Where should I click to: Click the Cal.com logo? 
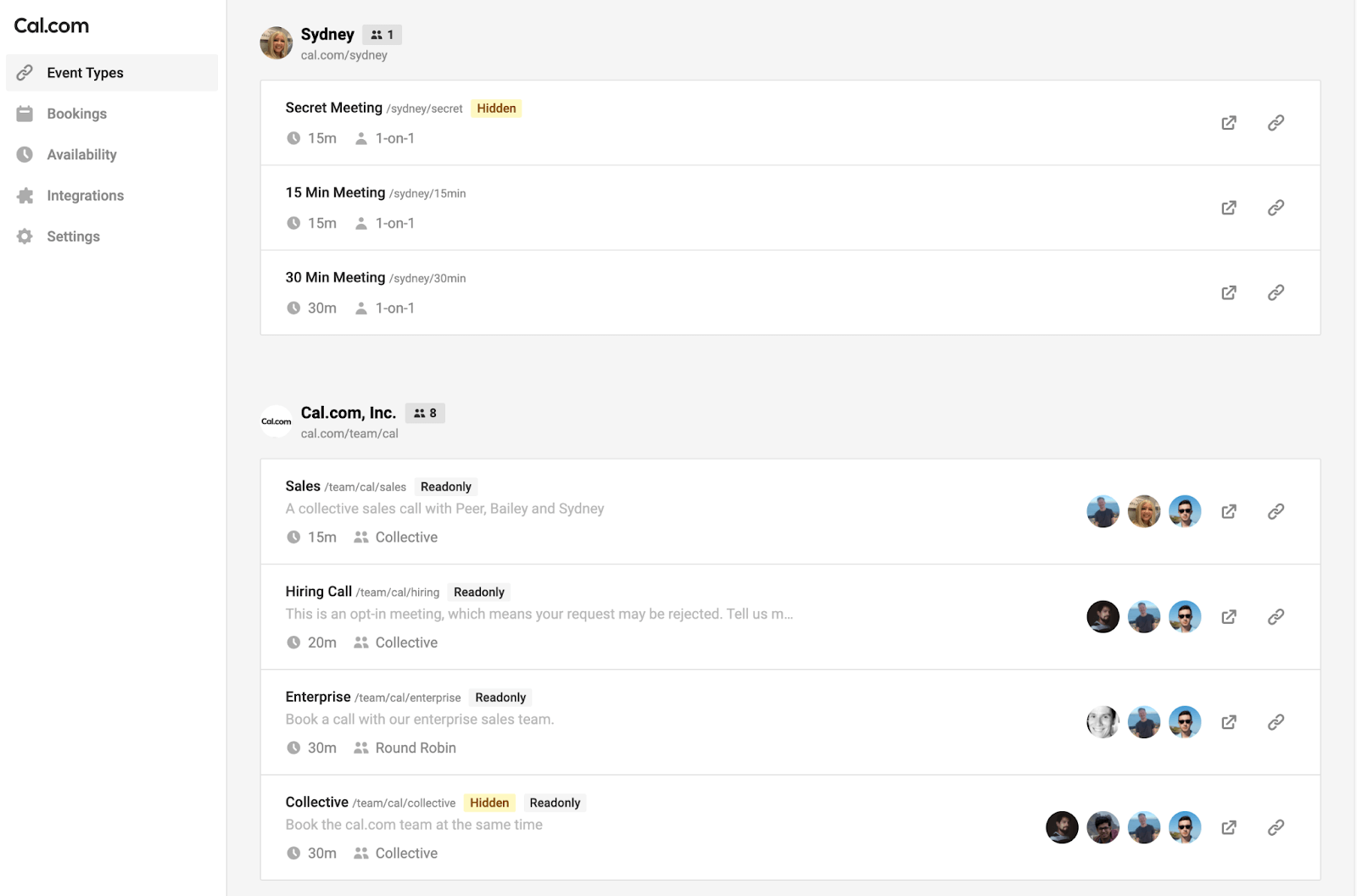point(51,25)
